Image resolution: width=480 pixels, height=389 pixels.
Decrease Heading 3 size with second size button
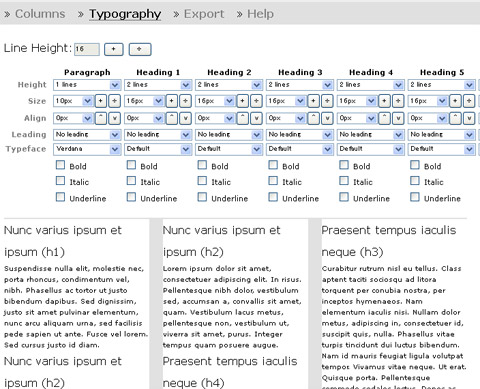point(327,101)
